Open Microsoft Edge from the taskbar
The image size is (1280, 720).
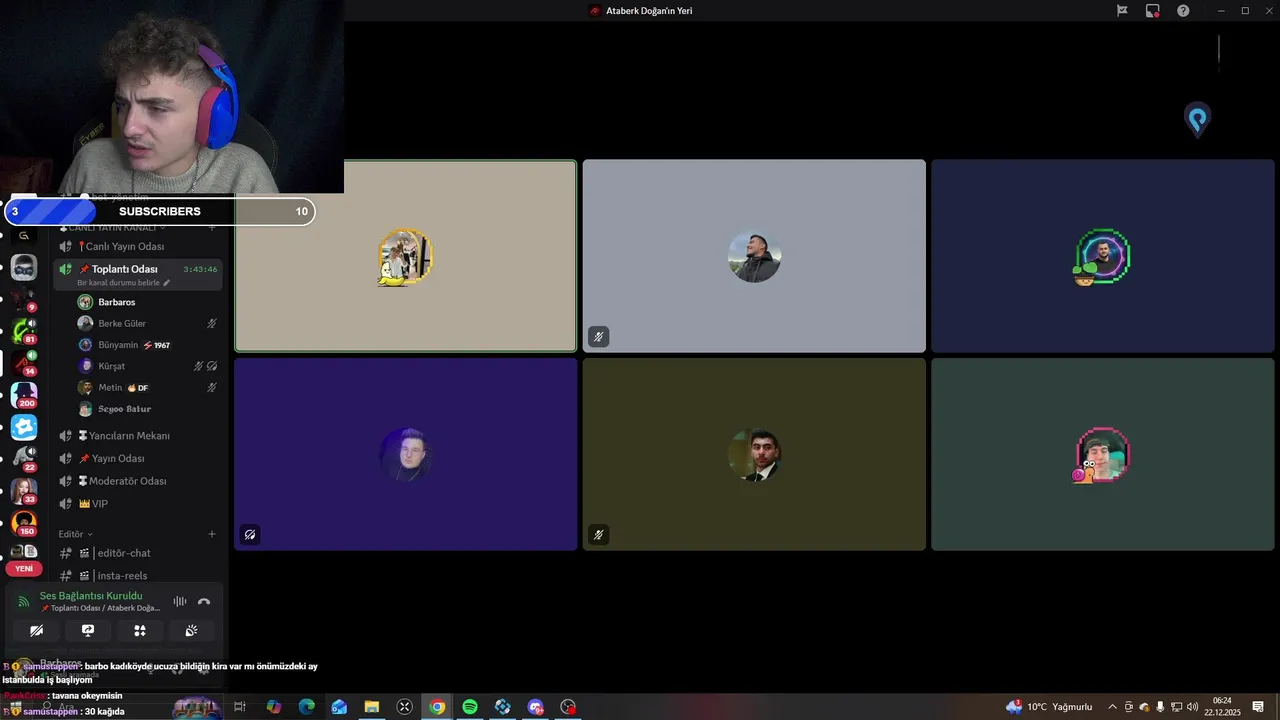click(x=306, y=707)
